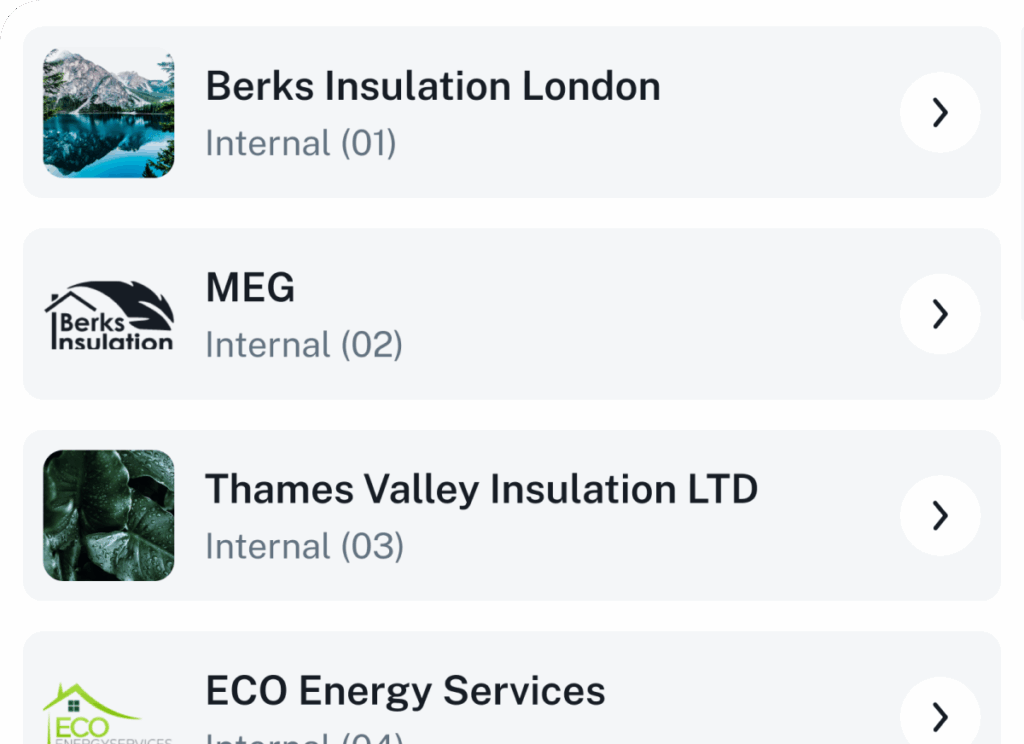
Task: Open the mountain lake thumbnail image
Action: [x=108, y=112]
